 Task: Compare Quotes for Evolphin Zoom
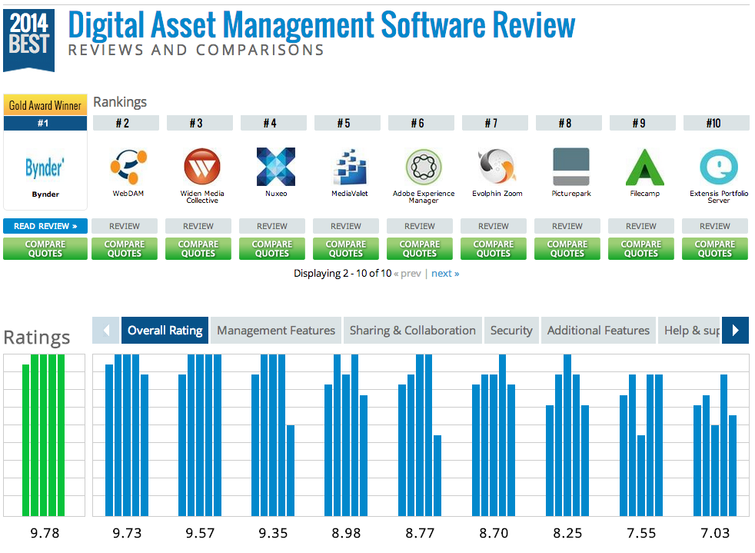tap(494, 249)
